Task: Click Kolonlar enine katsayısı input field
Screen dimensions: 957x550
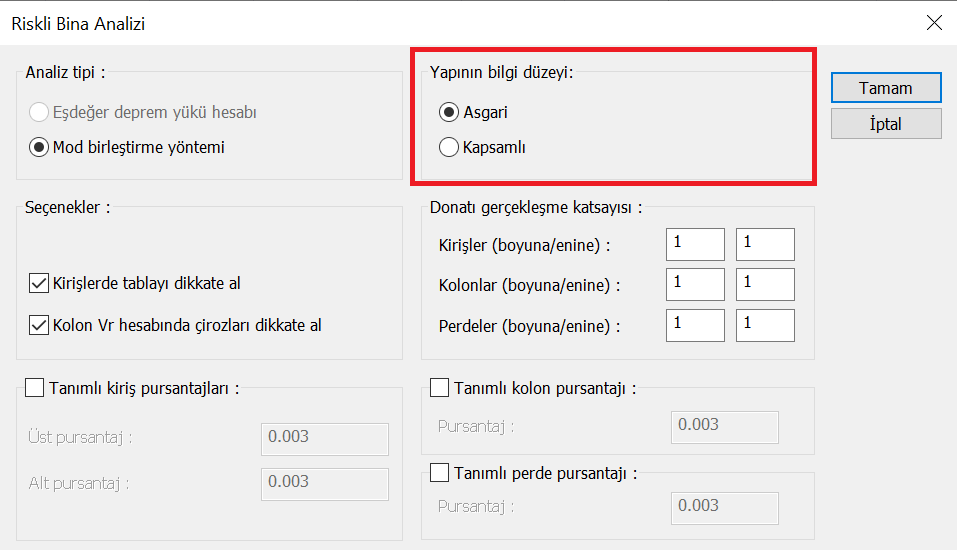Action: 765,285
